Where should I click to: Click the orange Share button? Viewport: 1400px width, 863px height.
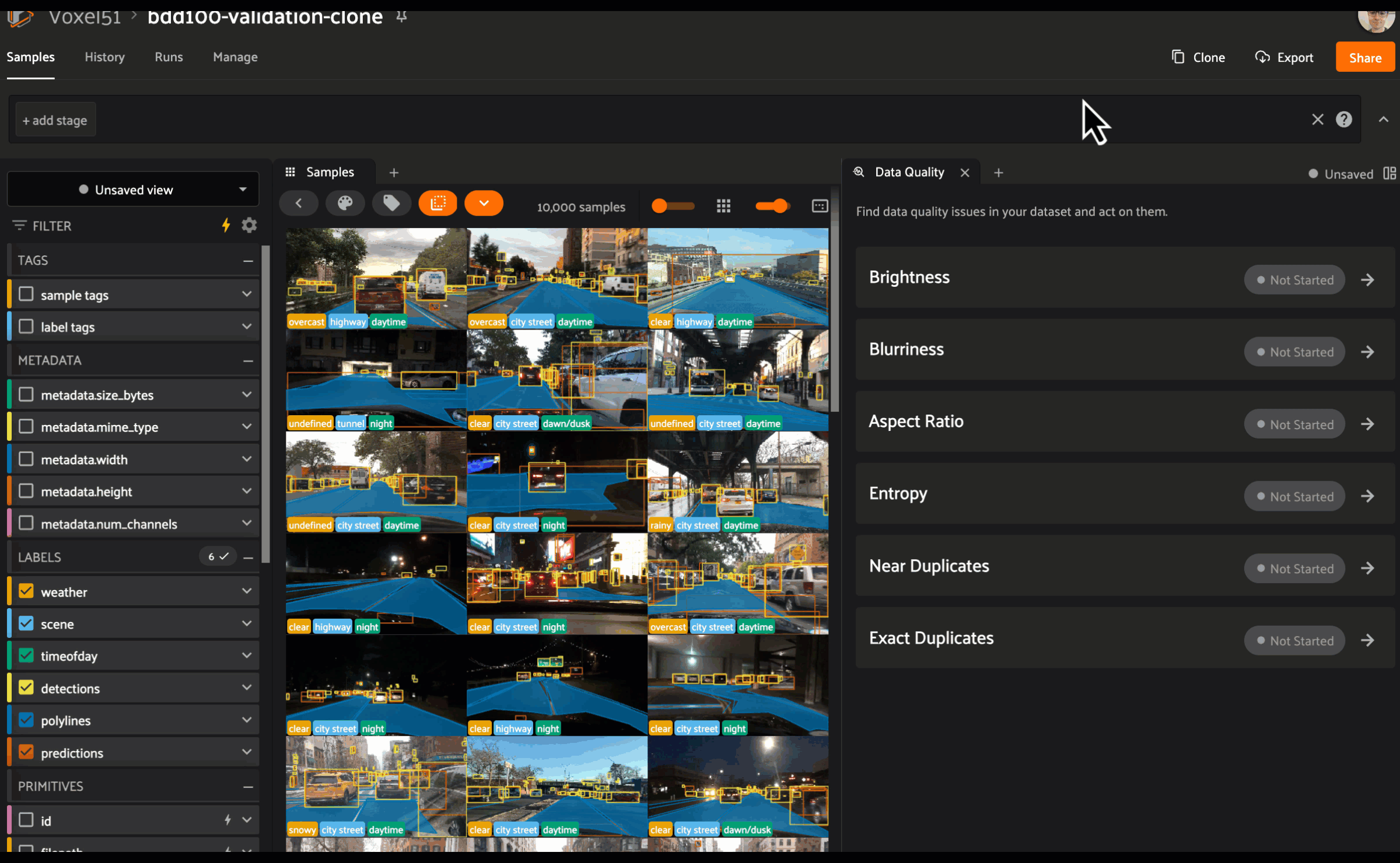point(1364,57)
